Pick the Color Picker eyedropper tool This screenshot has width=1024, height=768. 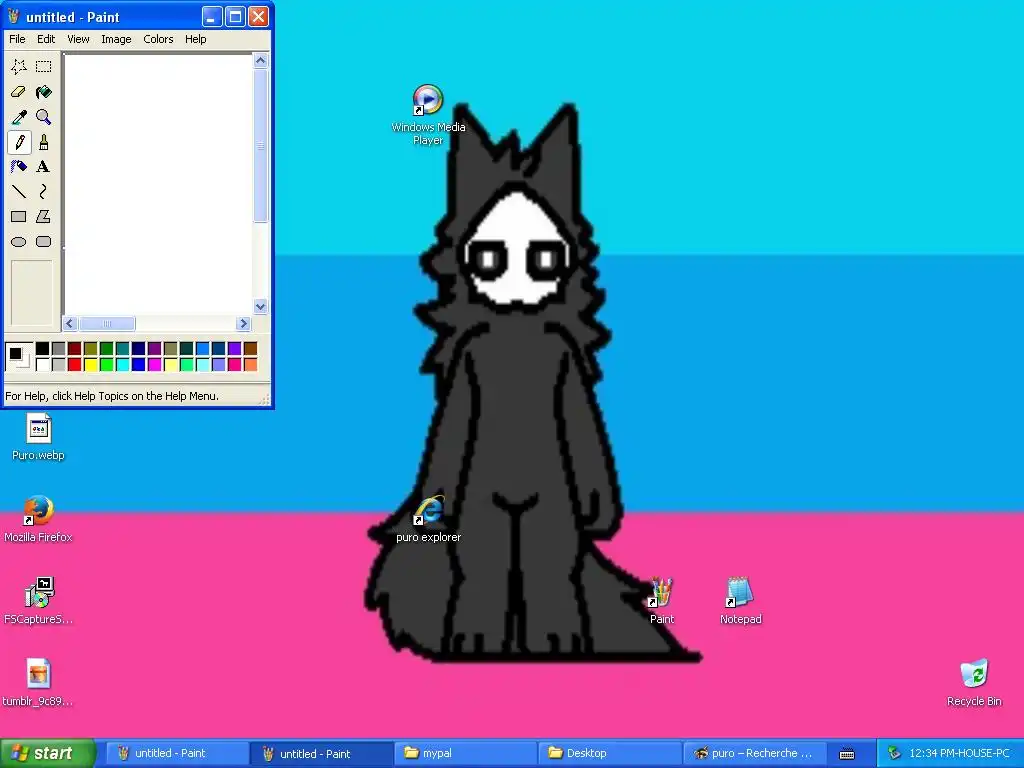19,117
